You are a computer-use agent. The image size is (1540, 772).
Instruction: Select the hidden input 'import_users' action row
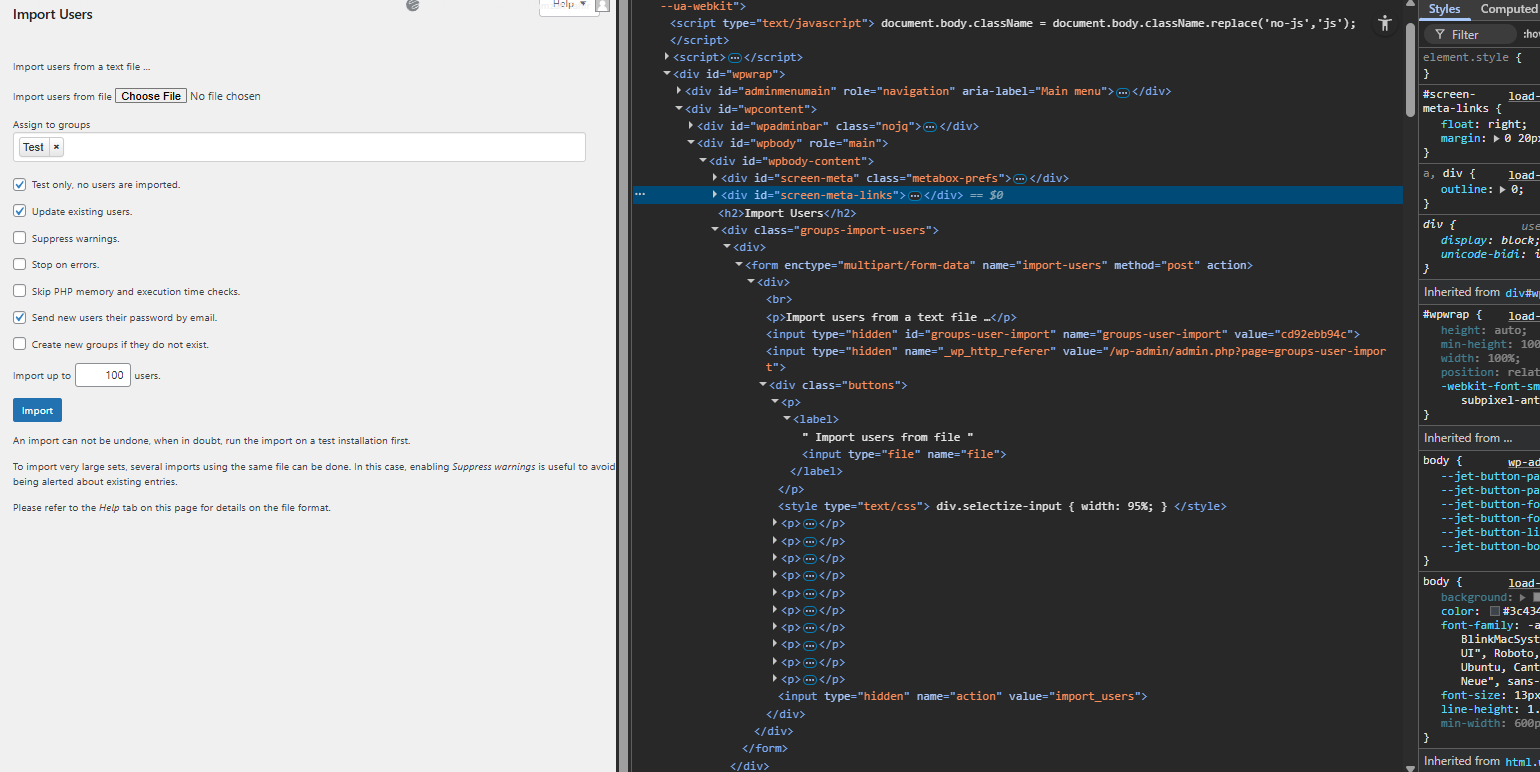tap(962, 697)
